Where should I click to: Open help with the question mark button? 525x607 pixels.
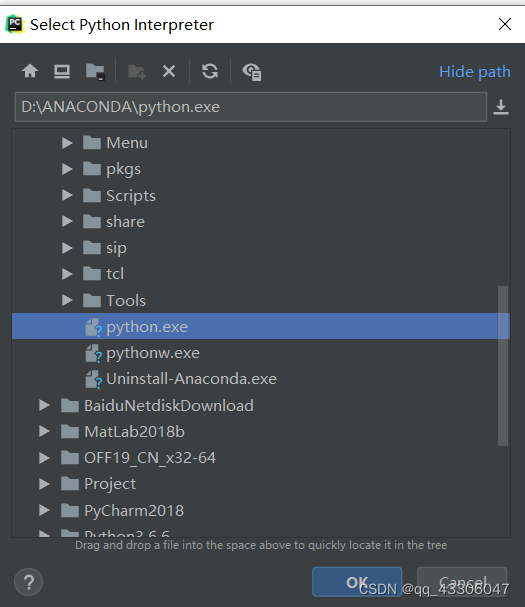point(28,582)
